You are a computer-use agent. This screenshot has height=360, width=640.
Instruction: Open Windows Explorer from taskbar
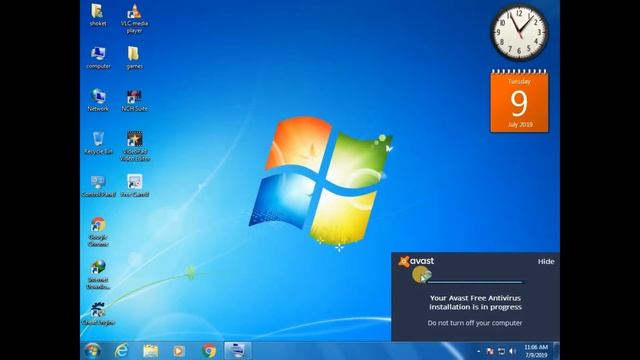click(x=150, y=351)
